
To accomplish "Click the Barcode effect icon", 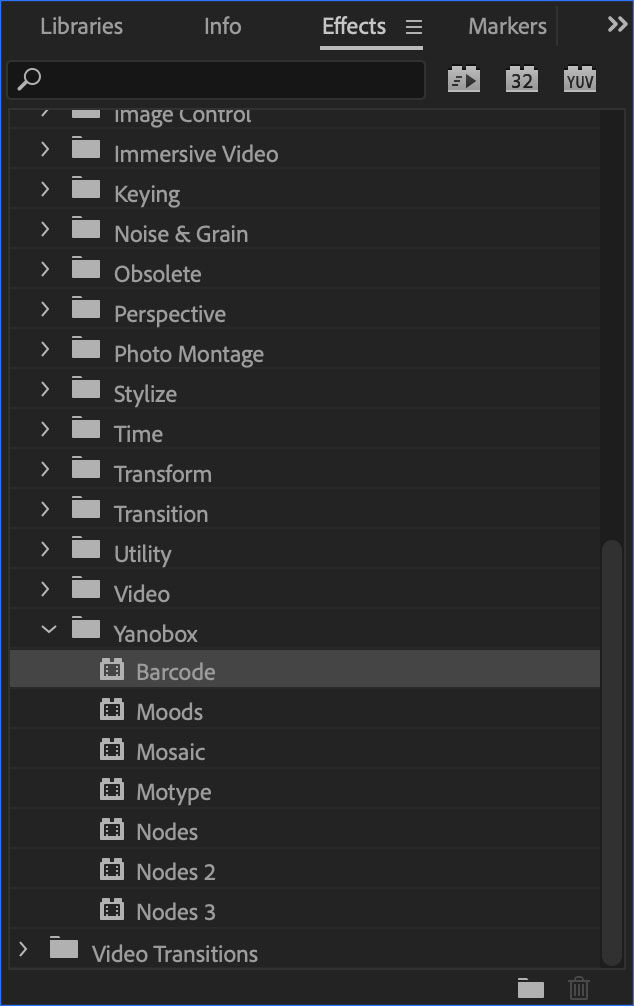I will click(x=112, y=671).
